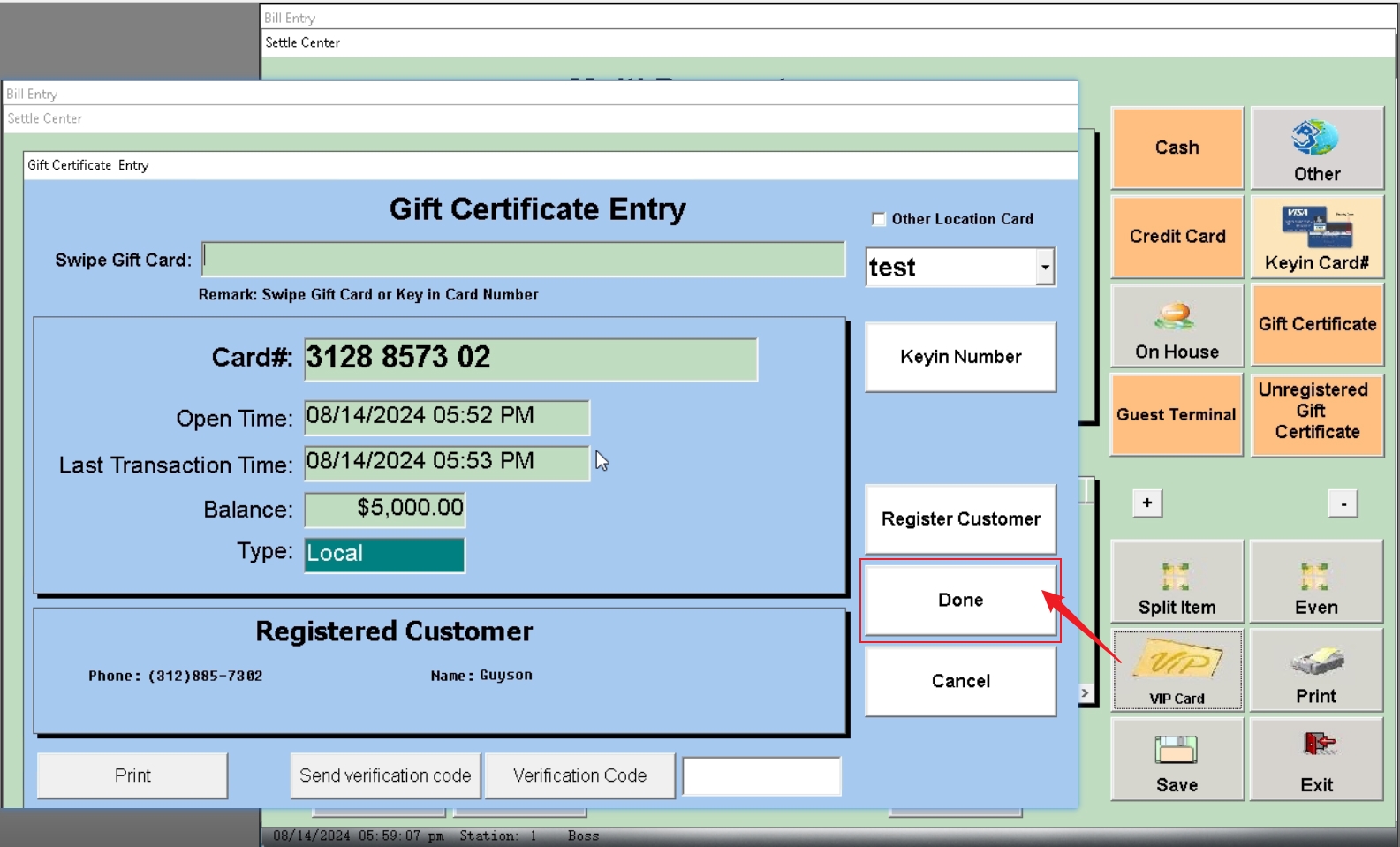Screen dimensions: 1400x847
Task: Click the Cancel button
Action: click(960, 681)
